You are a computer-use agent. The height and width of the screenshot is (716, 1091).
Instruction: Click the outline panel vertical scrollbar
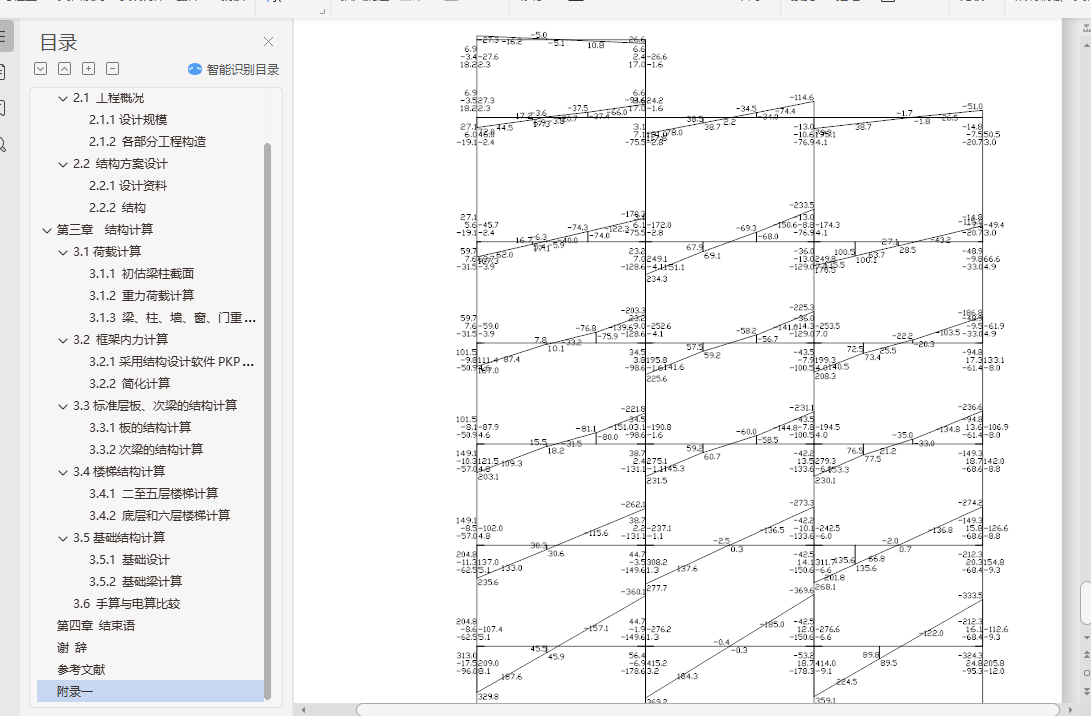267,420
